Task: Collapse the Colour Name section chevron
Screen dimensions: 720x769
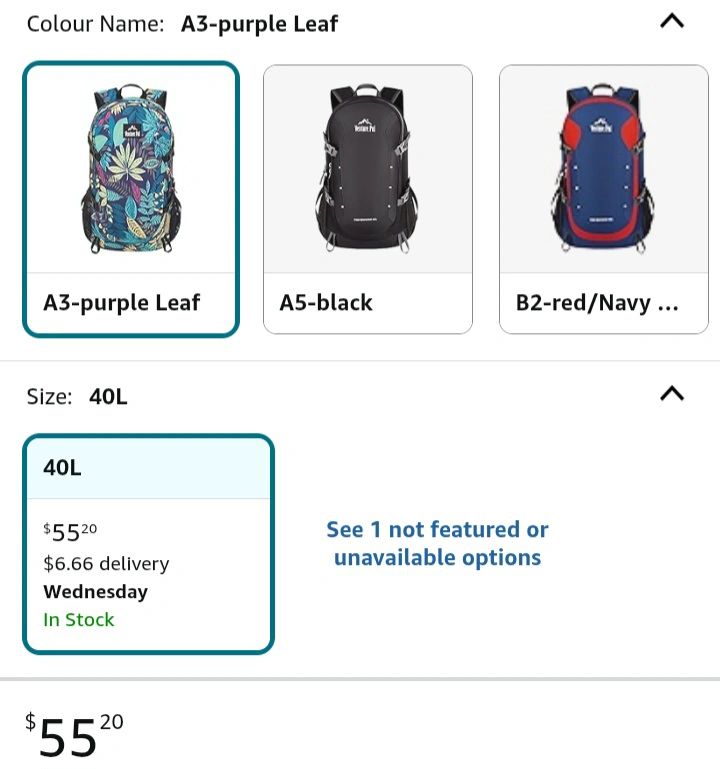Action: click(x=673, y=20)
